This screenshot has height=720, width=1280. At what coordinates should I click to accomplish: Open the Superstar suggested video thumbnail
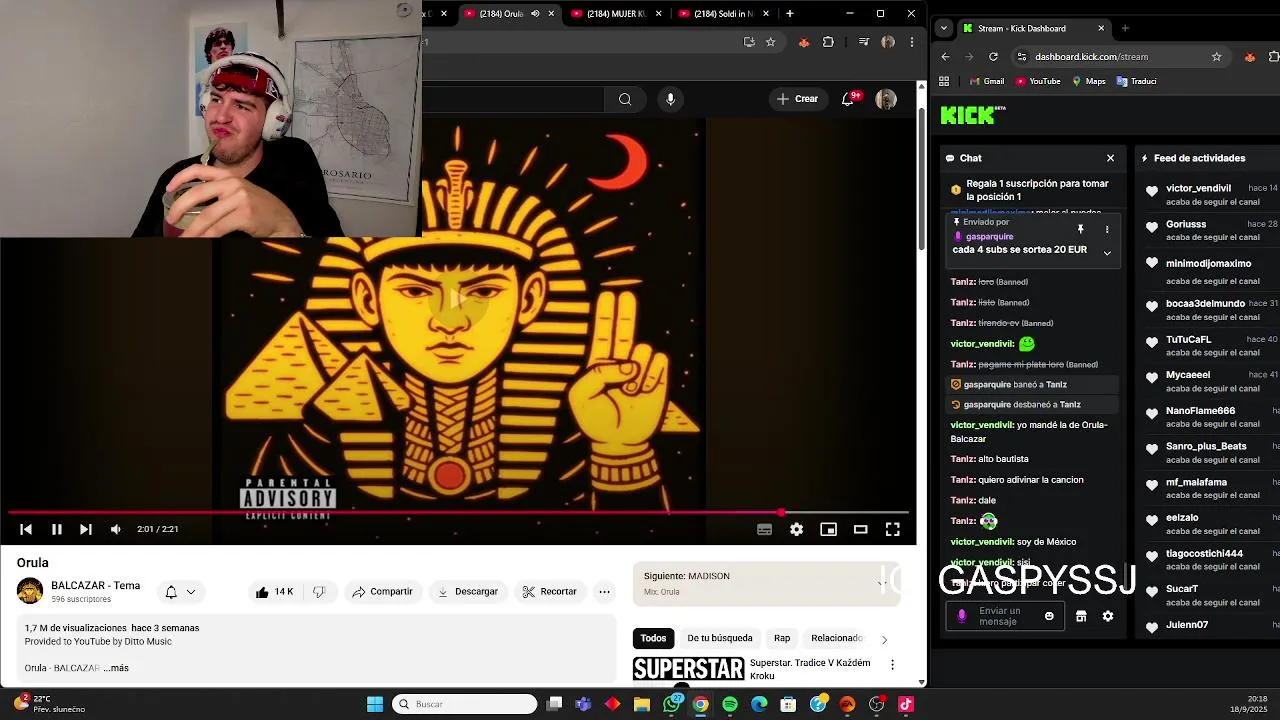click(x=689, y=669)
